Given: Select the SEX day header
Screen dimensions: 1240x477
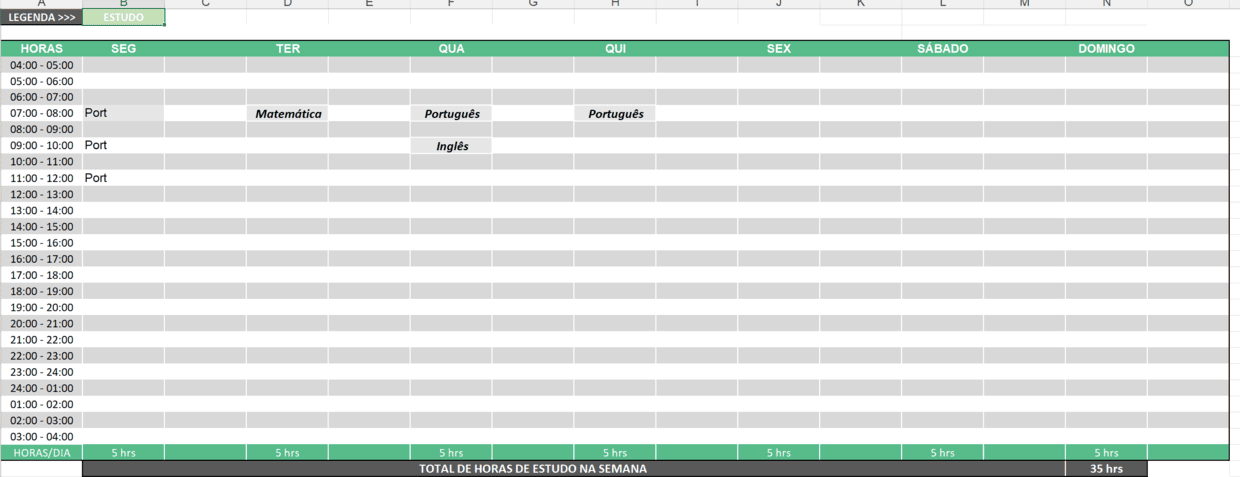Looking at the screenshot, I should 779,48.
